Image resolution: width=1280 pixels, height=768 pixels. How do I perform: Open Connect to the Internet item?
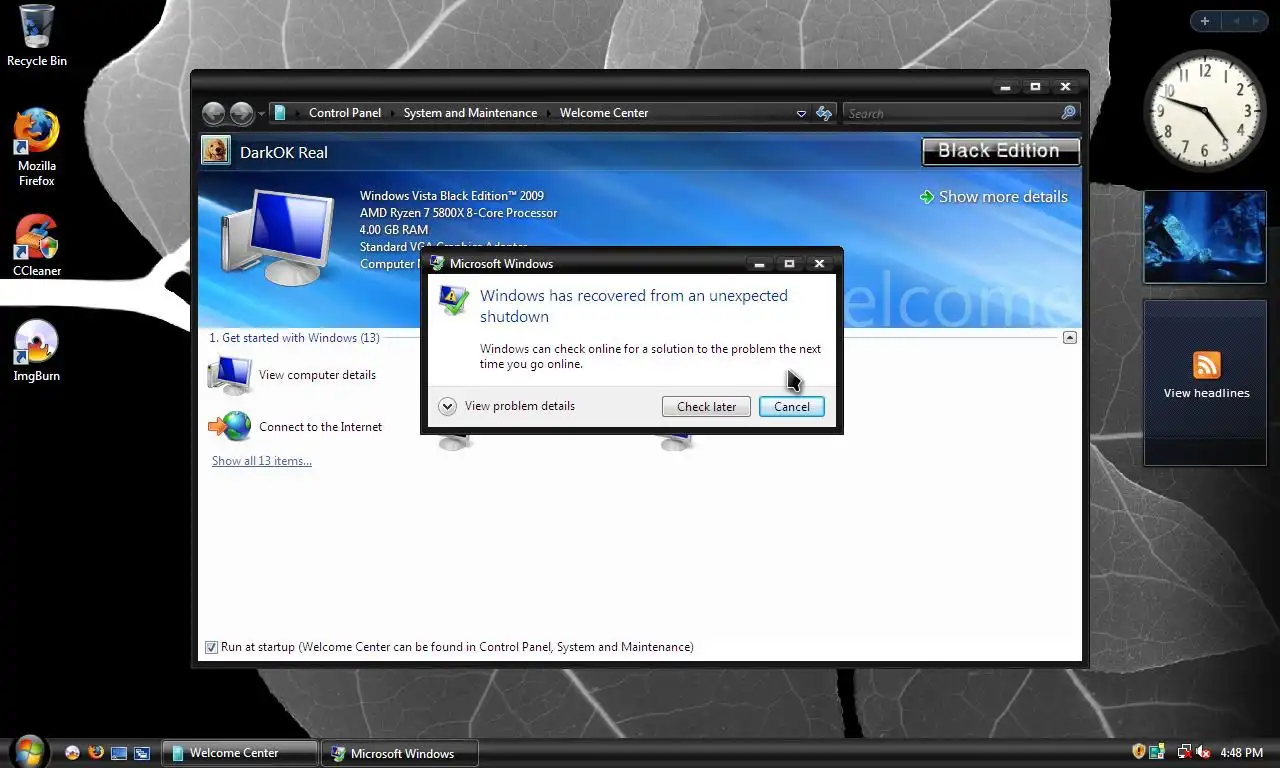[295, 427]
